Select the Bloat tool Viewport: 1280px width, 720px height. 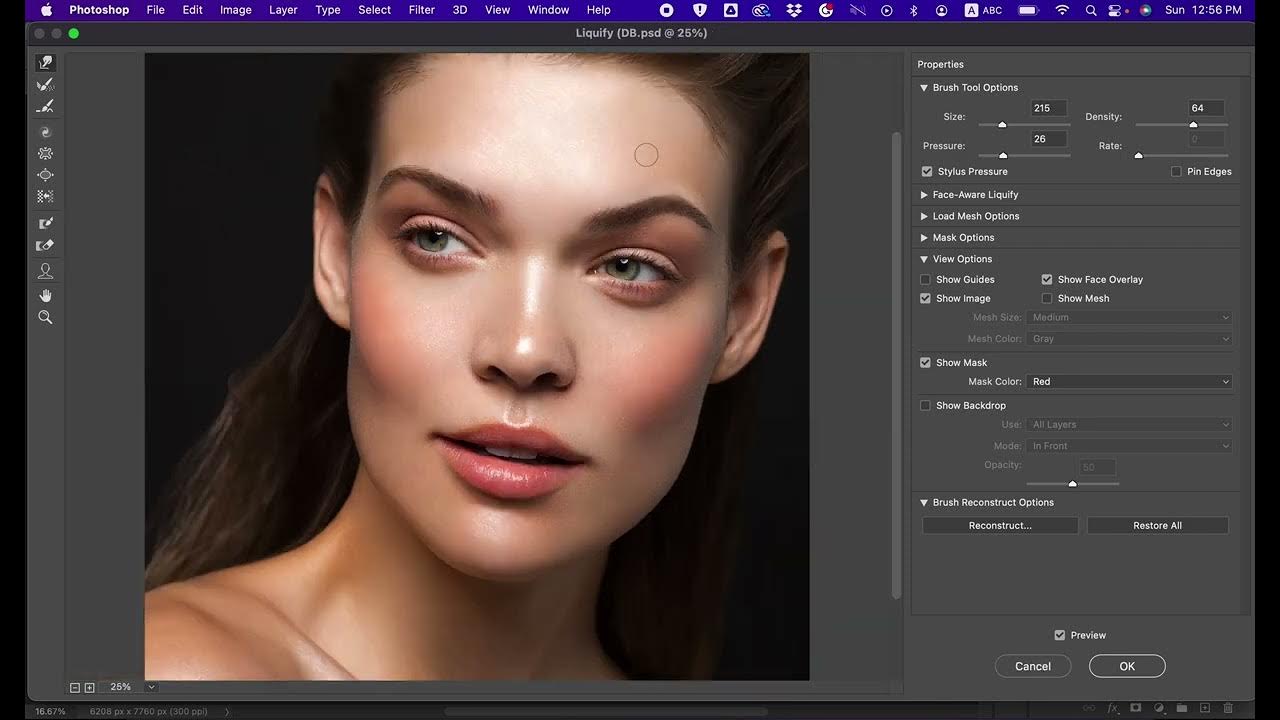coord(45,175)
